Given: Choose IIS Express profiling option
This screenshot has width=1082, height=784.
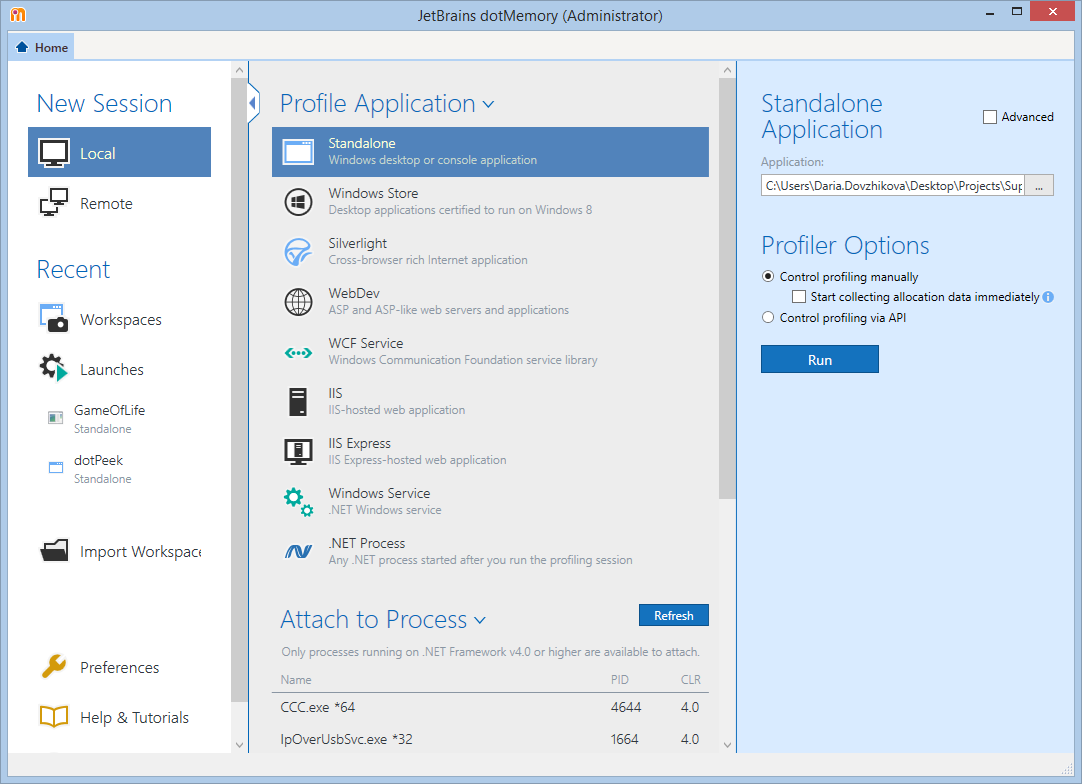Looking at the screenshot, I should pyautogui.click(x=490, y=451).
